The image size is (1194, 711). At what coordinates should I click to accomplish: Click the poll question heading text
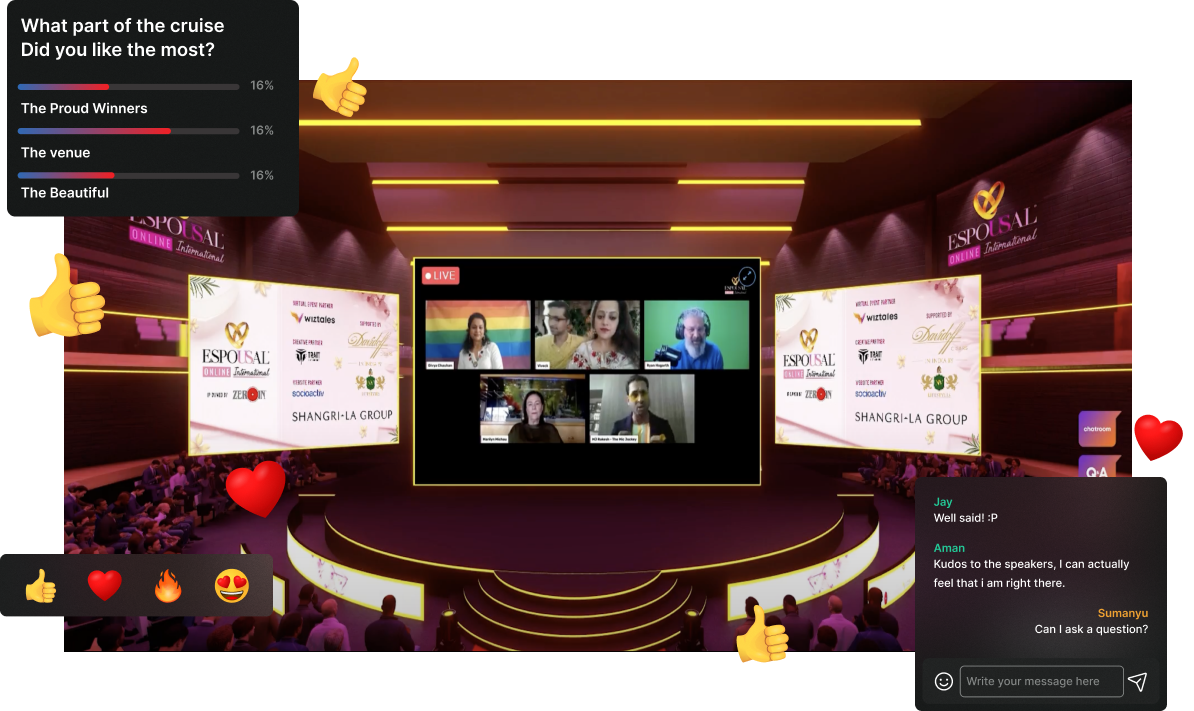123,37
